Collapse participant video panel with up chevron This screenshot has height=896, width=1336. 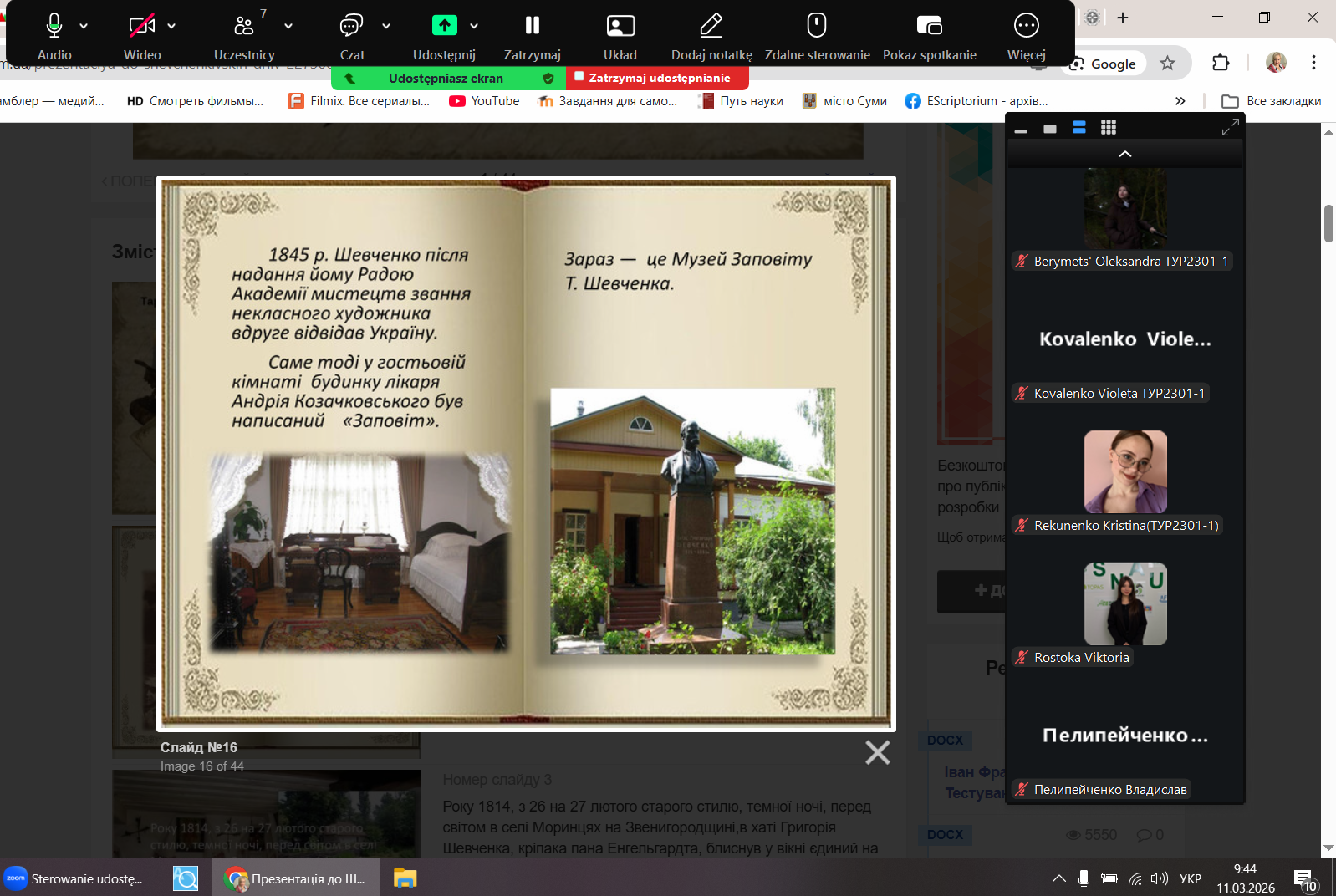pyautogui.click(x=1124, y=154)
